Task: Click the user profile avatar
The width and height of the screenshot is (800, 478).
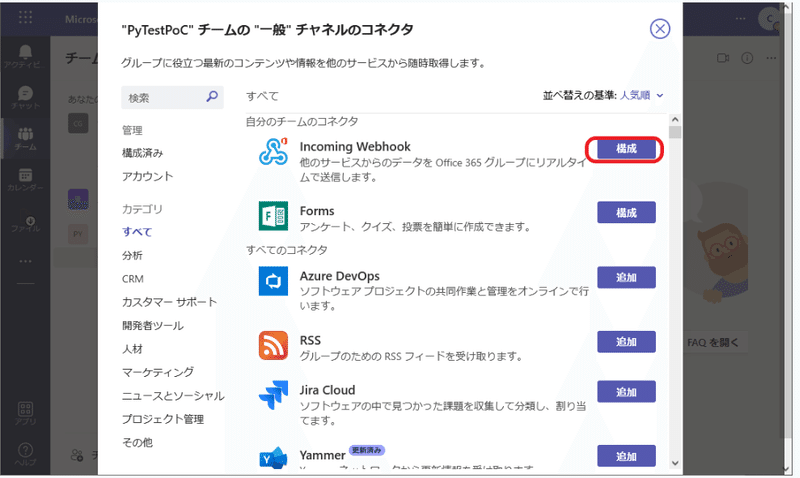Action: pyautogui.click(x=768, y=19)
